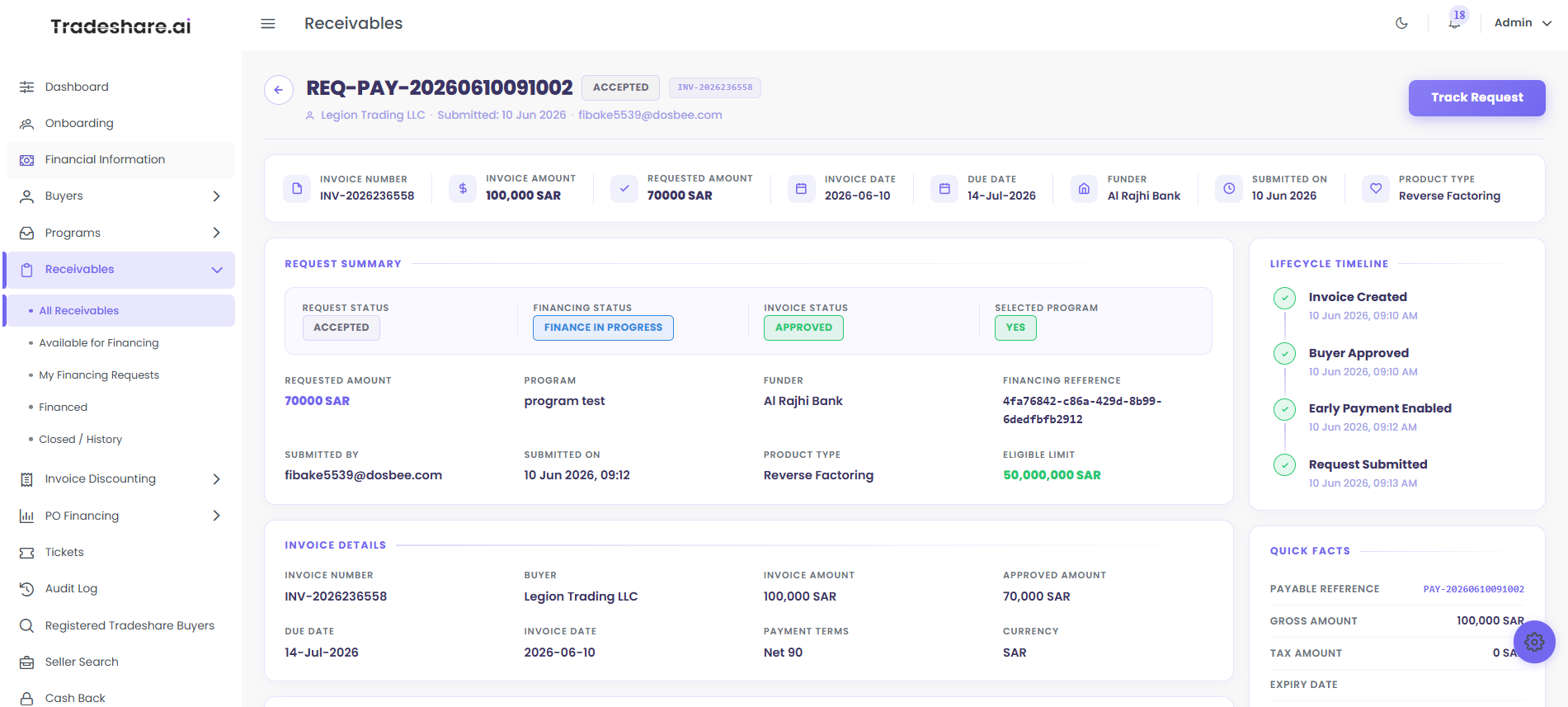Click the Invoice Amount dollar icon

tap(463, 189)
